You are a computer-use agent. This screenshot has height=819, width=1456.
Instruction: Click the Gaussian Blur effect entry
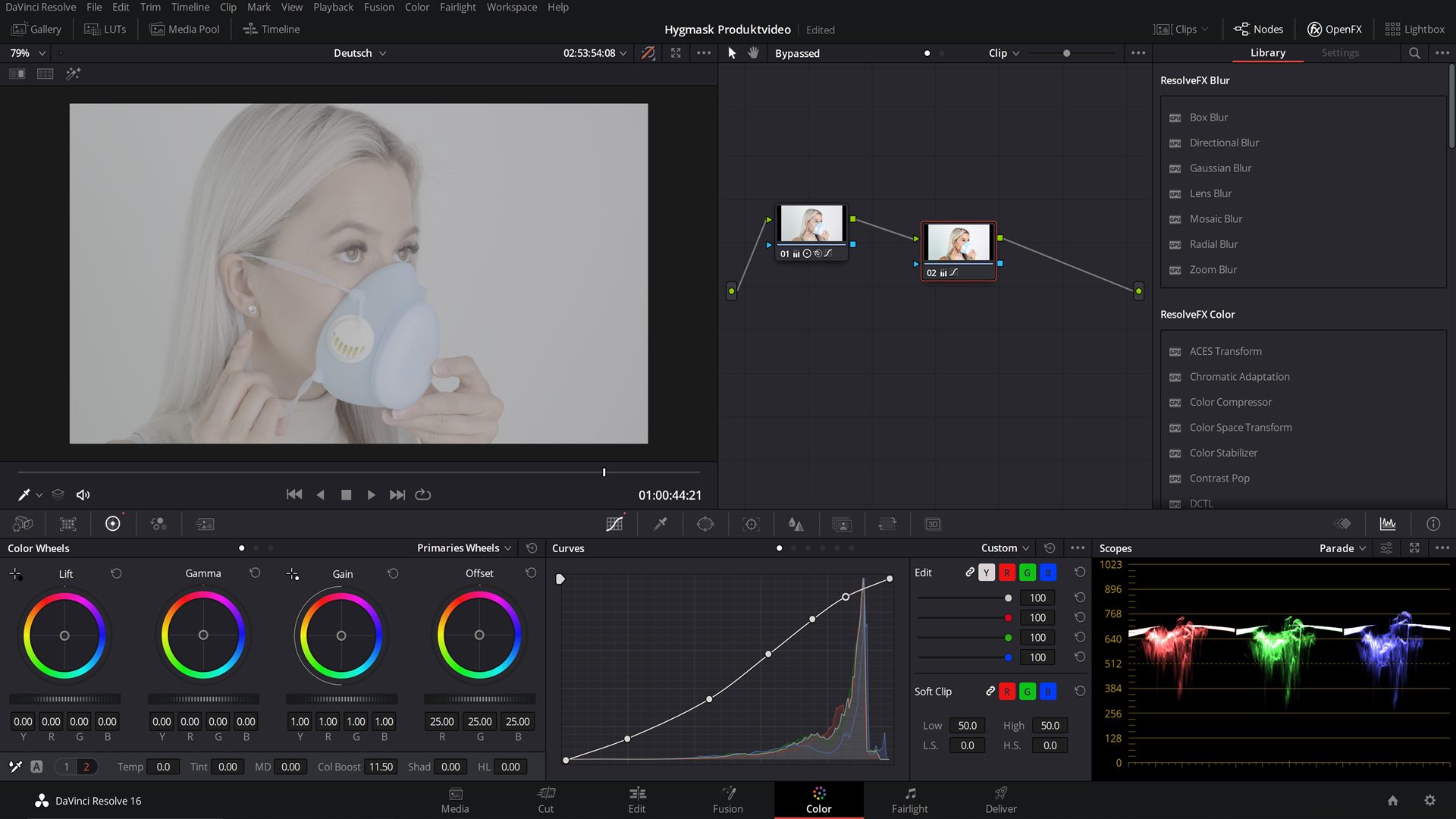coord(1220,168)
